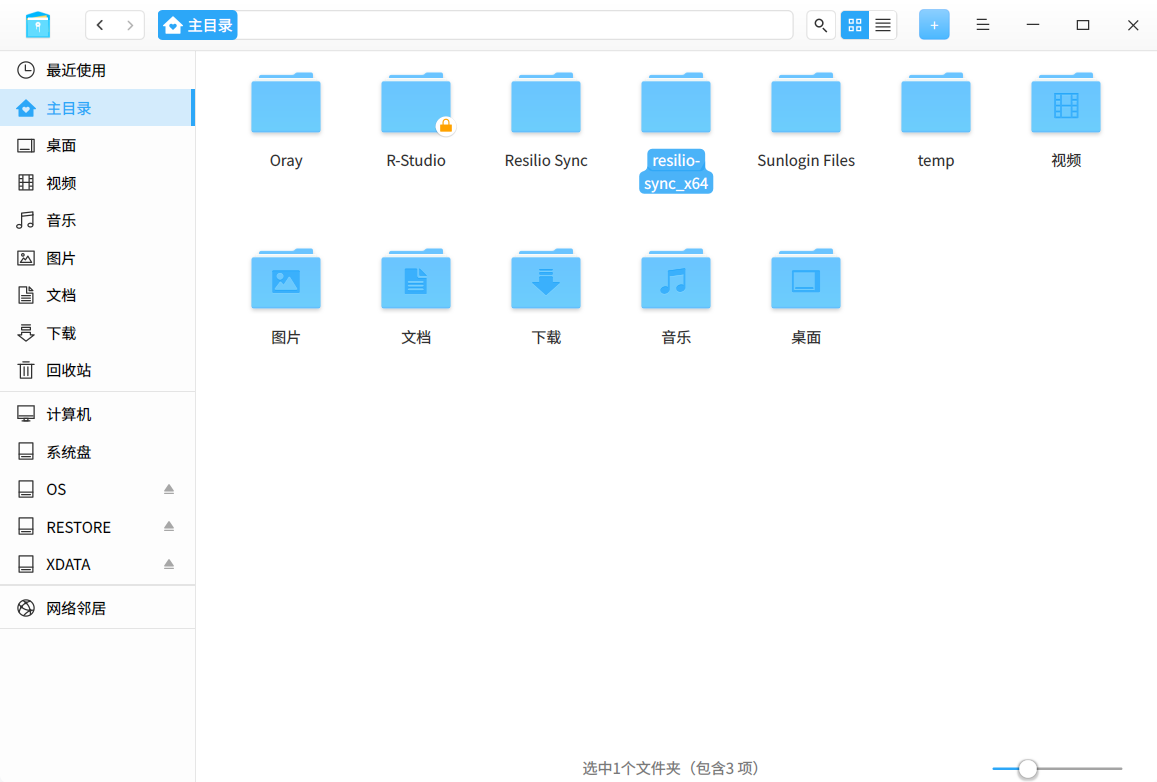Open the RESTORE drive in the sidebar
This screenshot has width=1157, height=782.
click(x=97, y=527)
